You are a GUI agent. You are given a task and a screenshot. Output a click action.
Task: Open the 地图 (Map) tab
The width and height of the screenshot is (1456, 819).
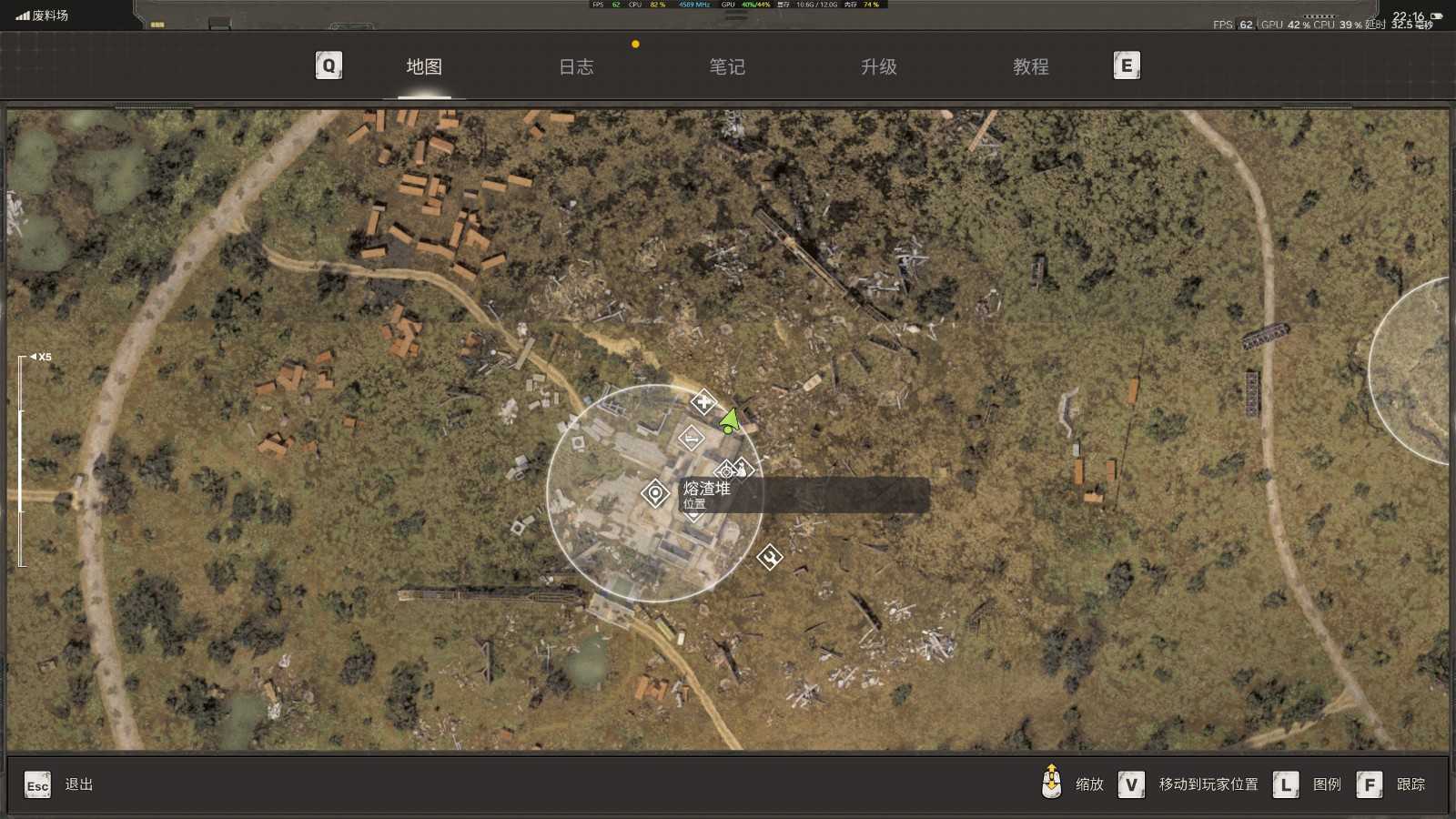pos(424,66)
